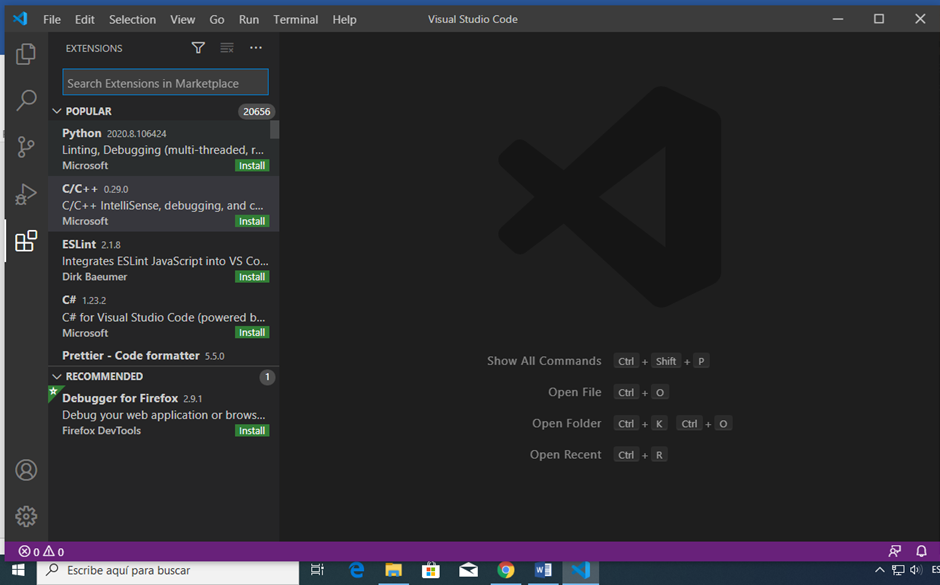This screenshot has height=585, width=940.
Task: Click the Open Recent shortcut hint
Action: 598,454
